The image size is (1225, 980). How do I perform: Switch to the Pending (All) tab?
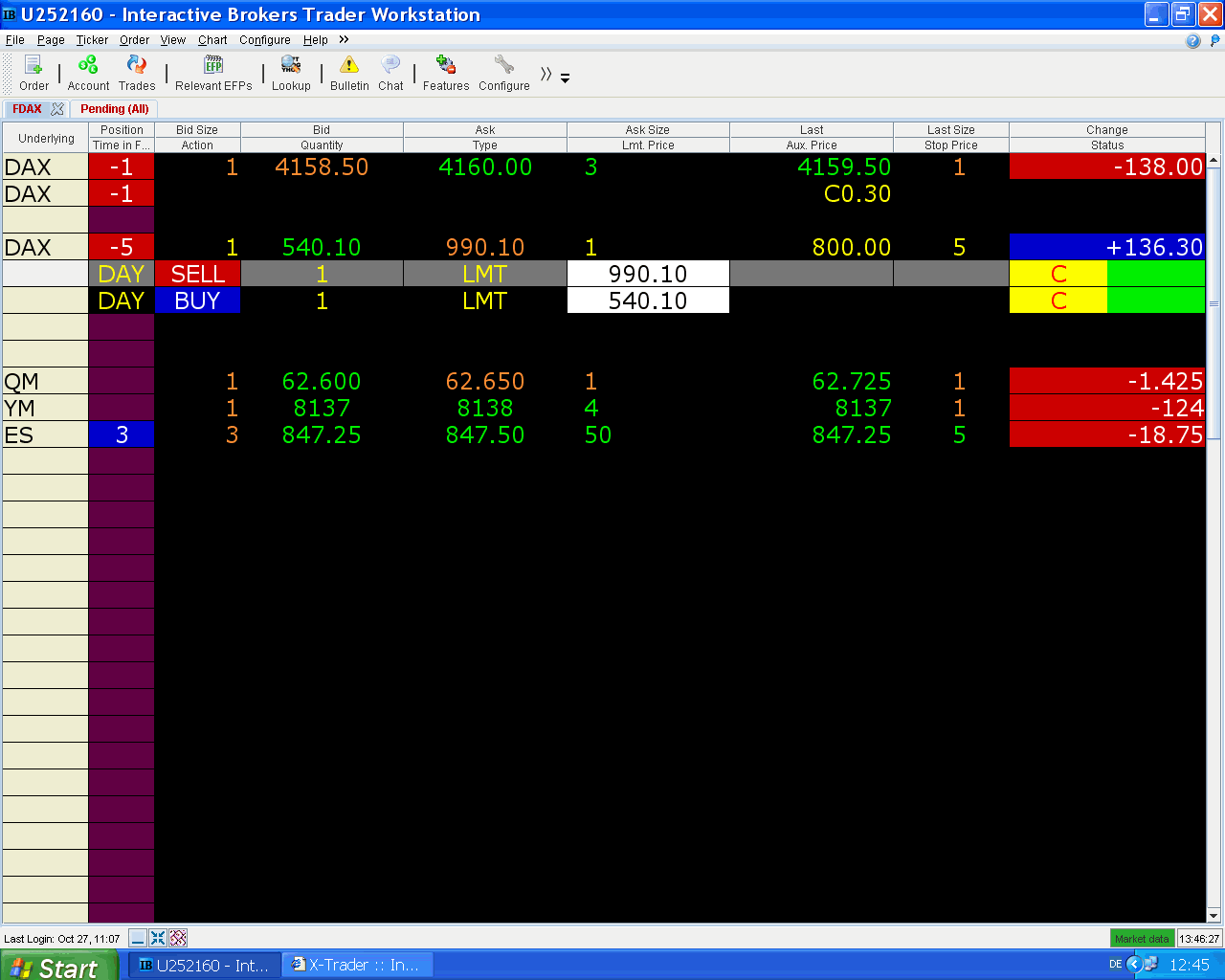pyautogui.click(x=115, y=109)
